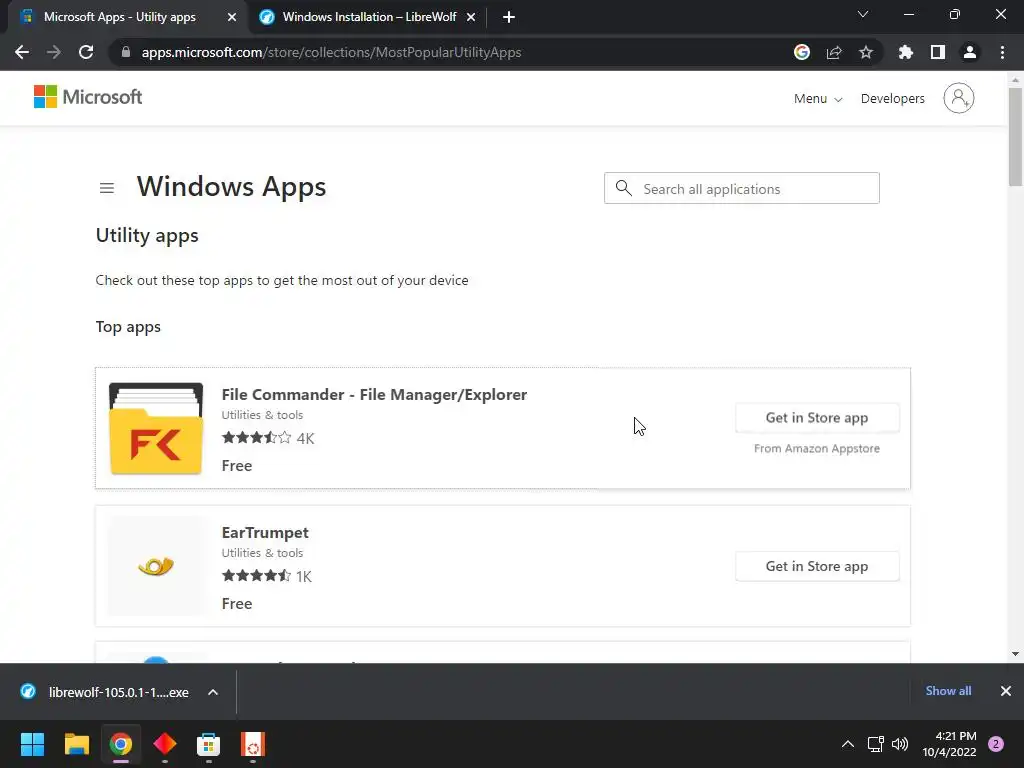
Task: Open the notification count badge
Action: click(996, 744)
